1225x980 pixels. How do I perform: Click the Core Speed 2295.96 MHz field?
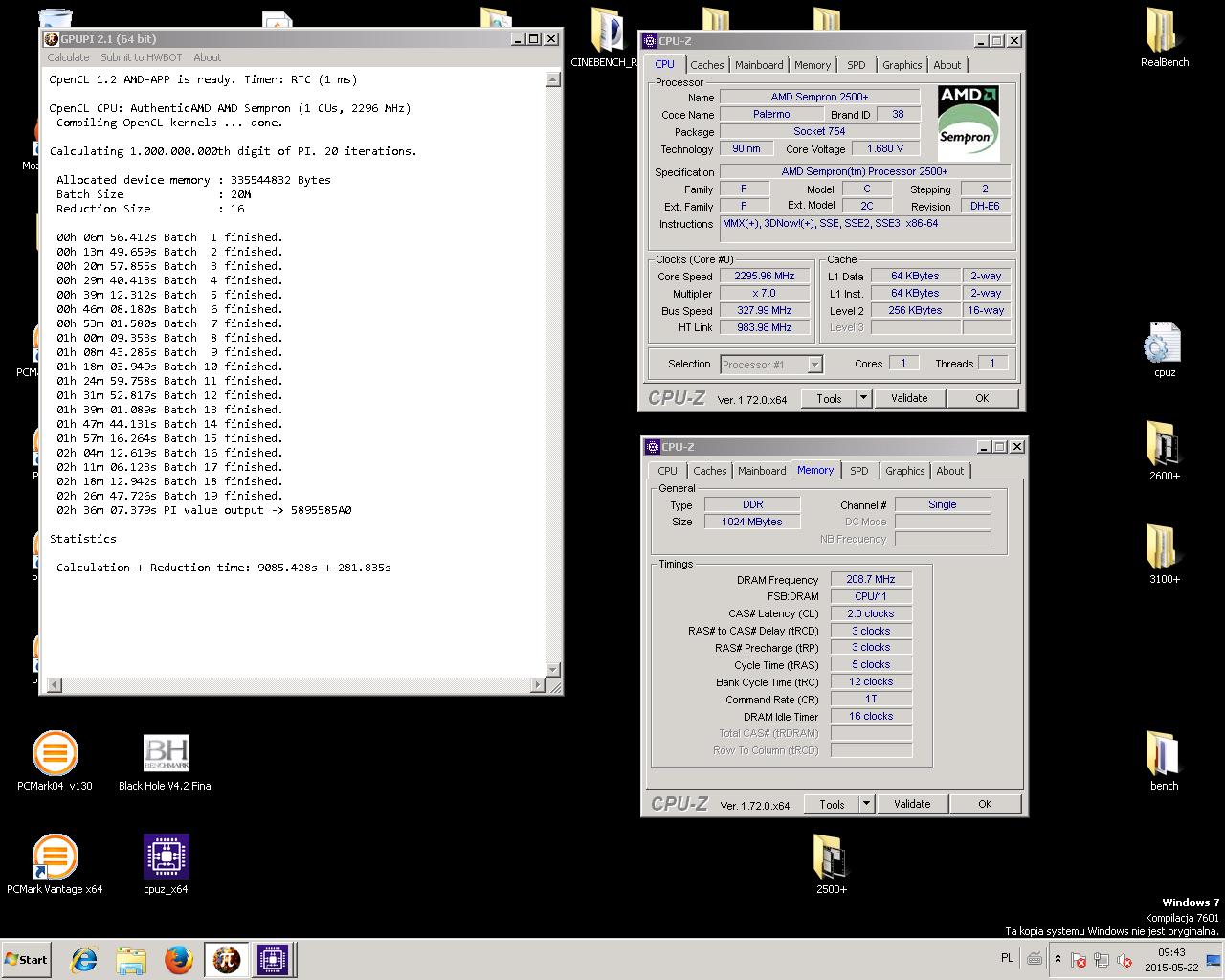point(765,276)
